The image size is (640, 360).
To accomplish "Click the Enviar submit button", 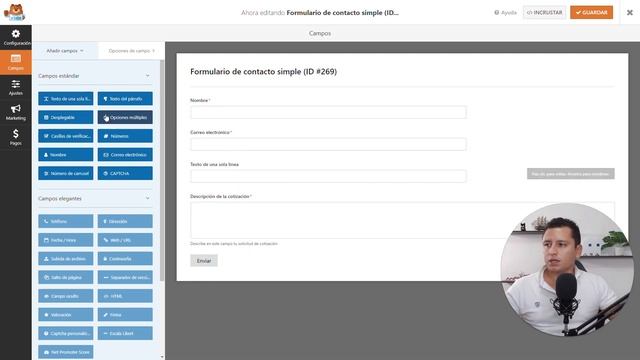I will (x=204, y=261).
